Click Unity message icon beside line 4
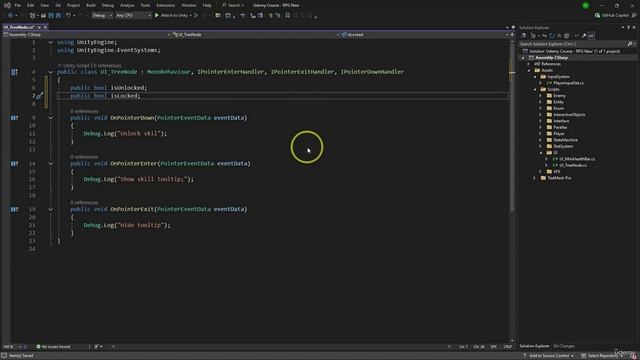This screenshot has height=360, width=640. coord(14,72)
